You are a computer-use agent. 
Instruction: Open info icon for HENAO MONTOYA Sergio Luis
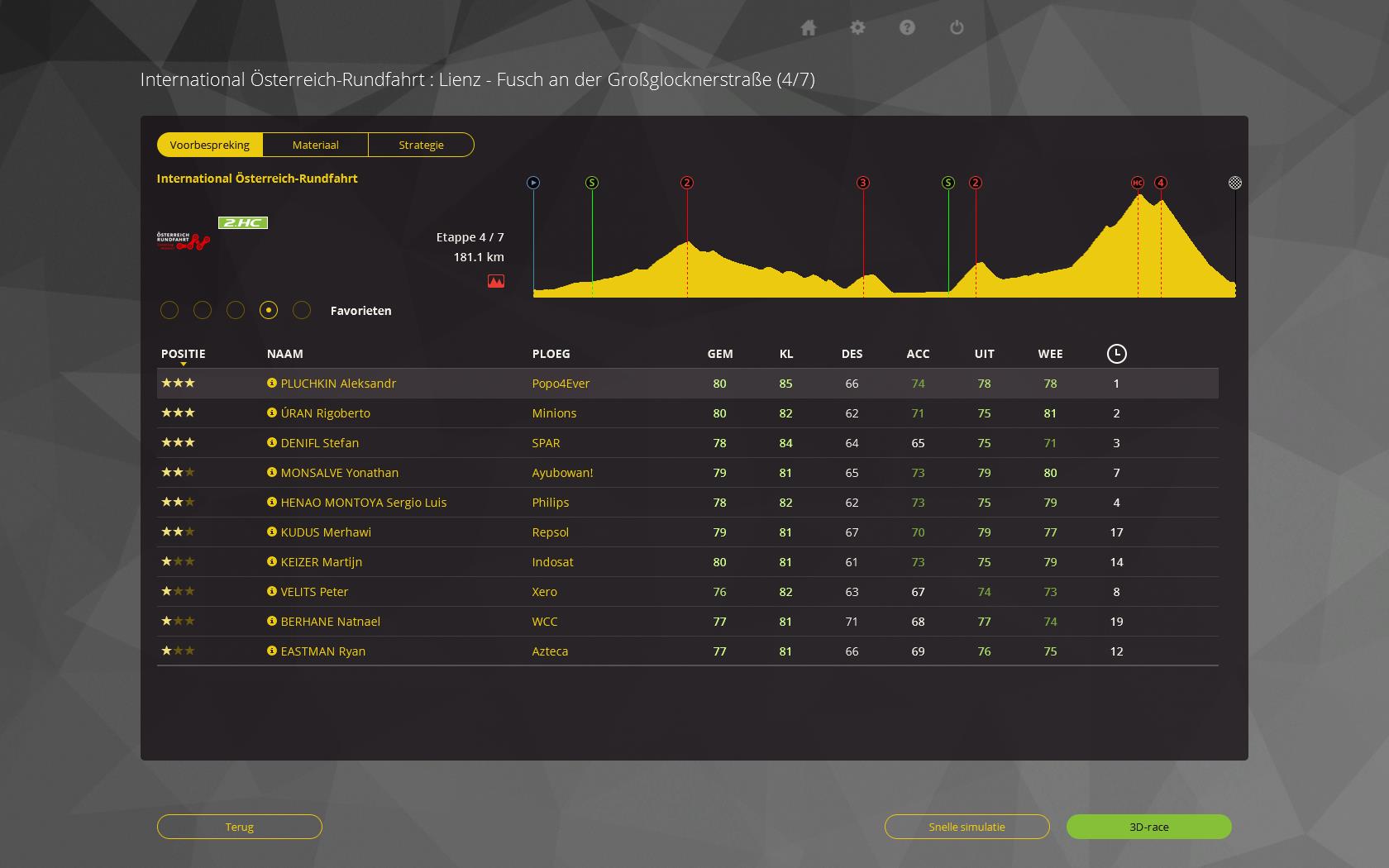click(271, 502)
